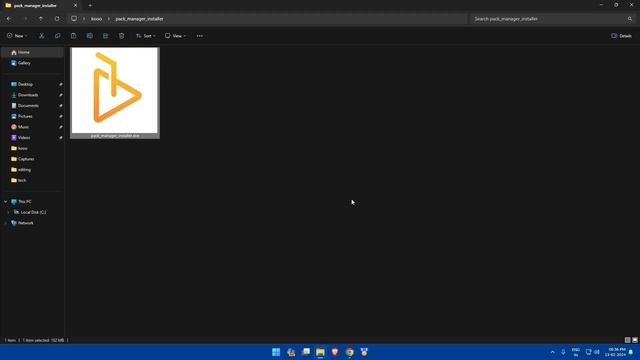
Task: Show hidden system tray icons
Action: pyautogui.click(x=552, y=352)
